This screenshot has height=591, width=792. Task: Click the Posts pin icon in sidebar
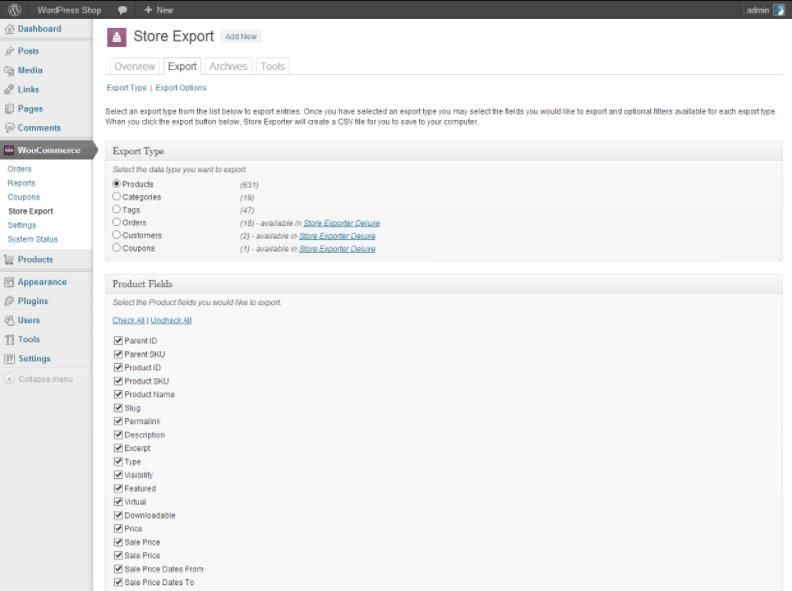pyautogui.click(x=9, y=51)
